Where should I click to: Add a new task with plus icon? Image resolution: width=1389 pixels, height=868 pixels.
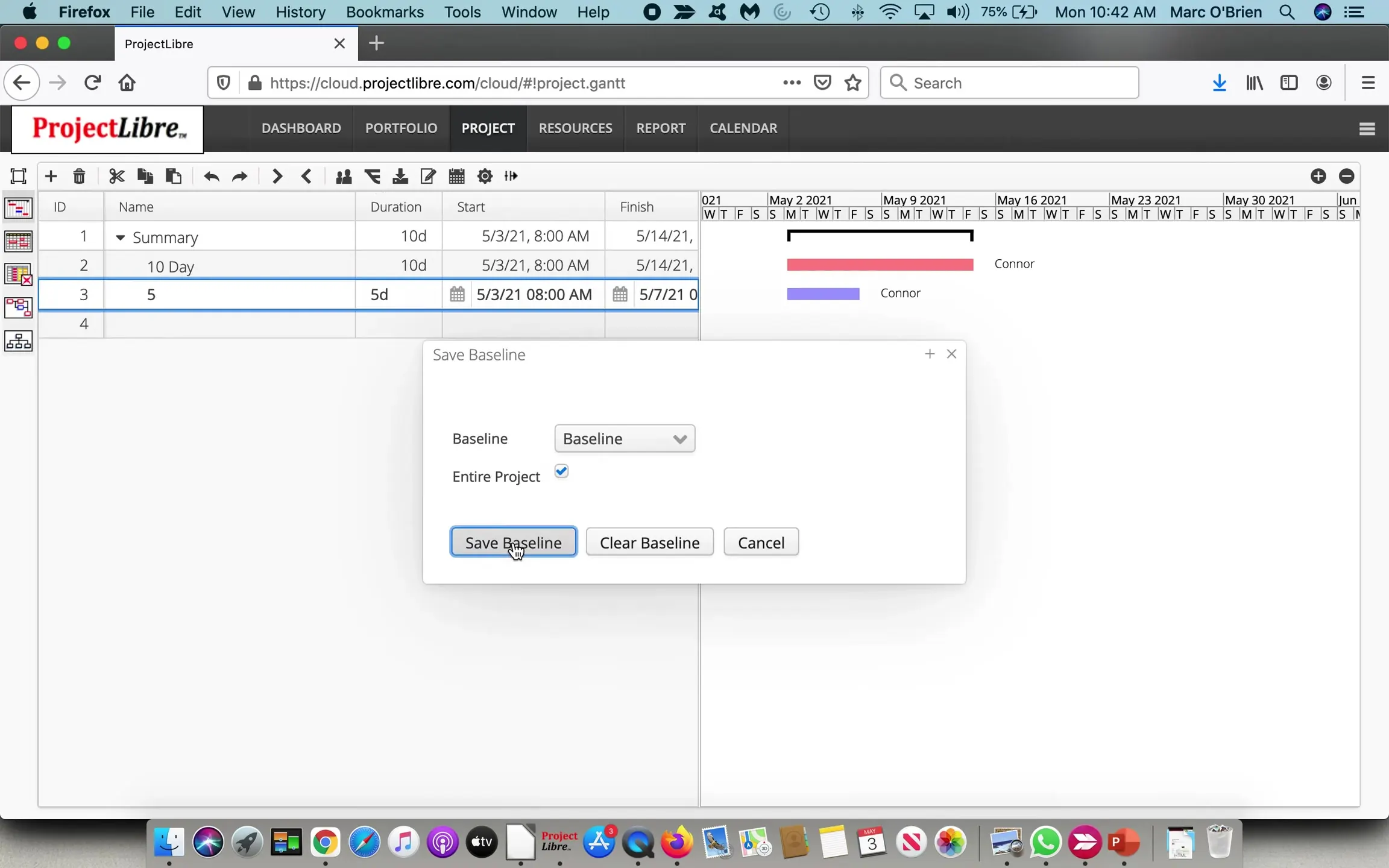(x=51, y=176)
